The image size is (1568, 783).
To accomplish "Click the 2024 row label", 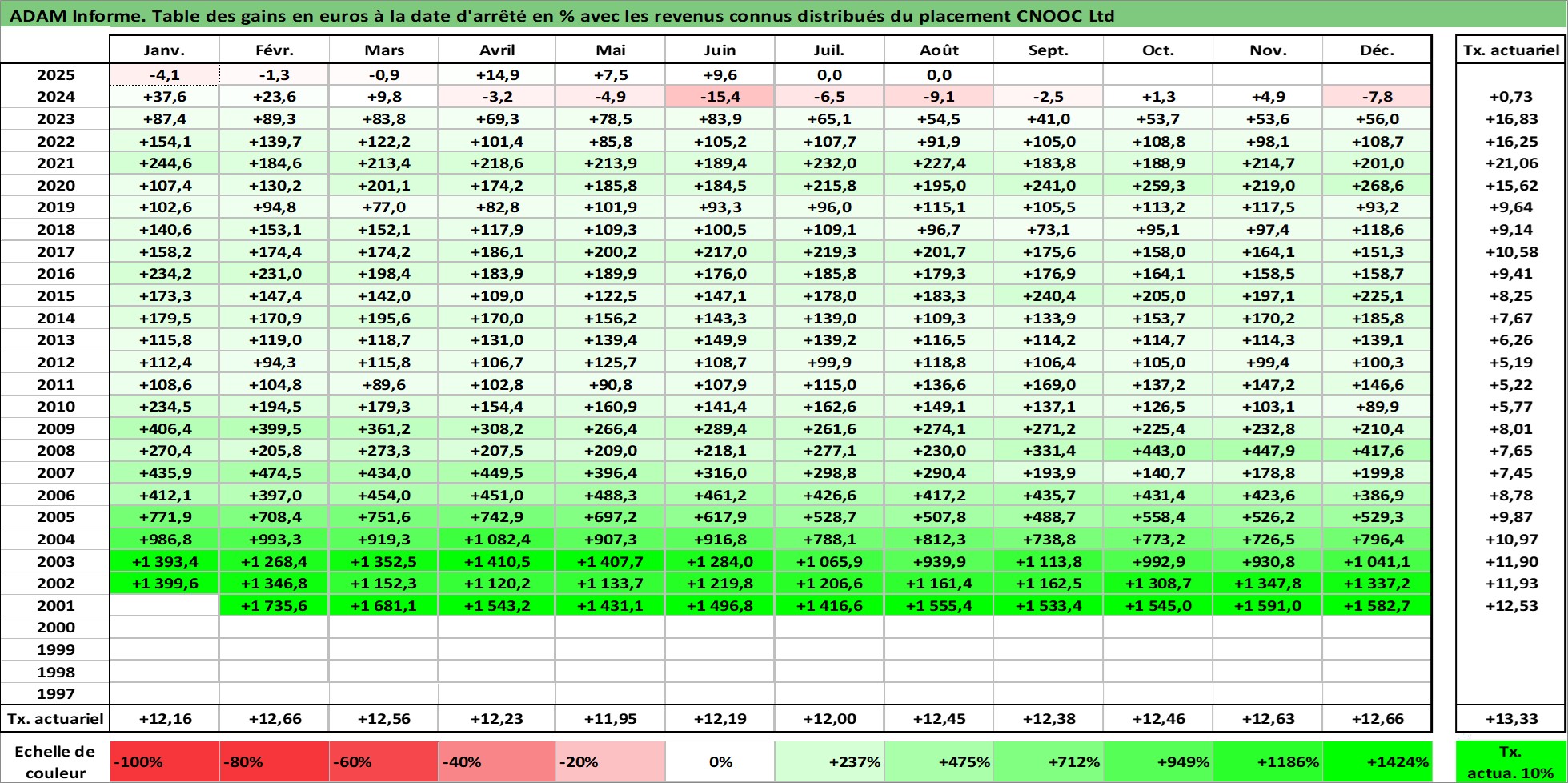I will point(55,97).
